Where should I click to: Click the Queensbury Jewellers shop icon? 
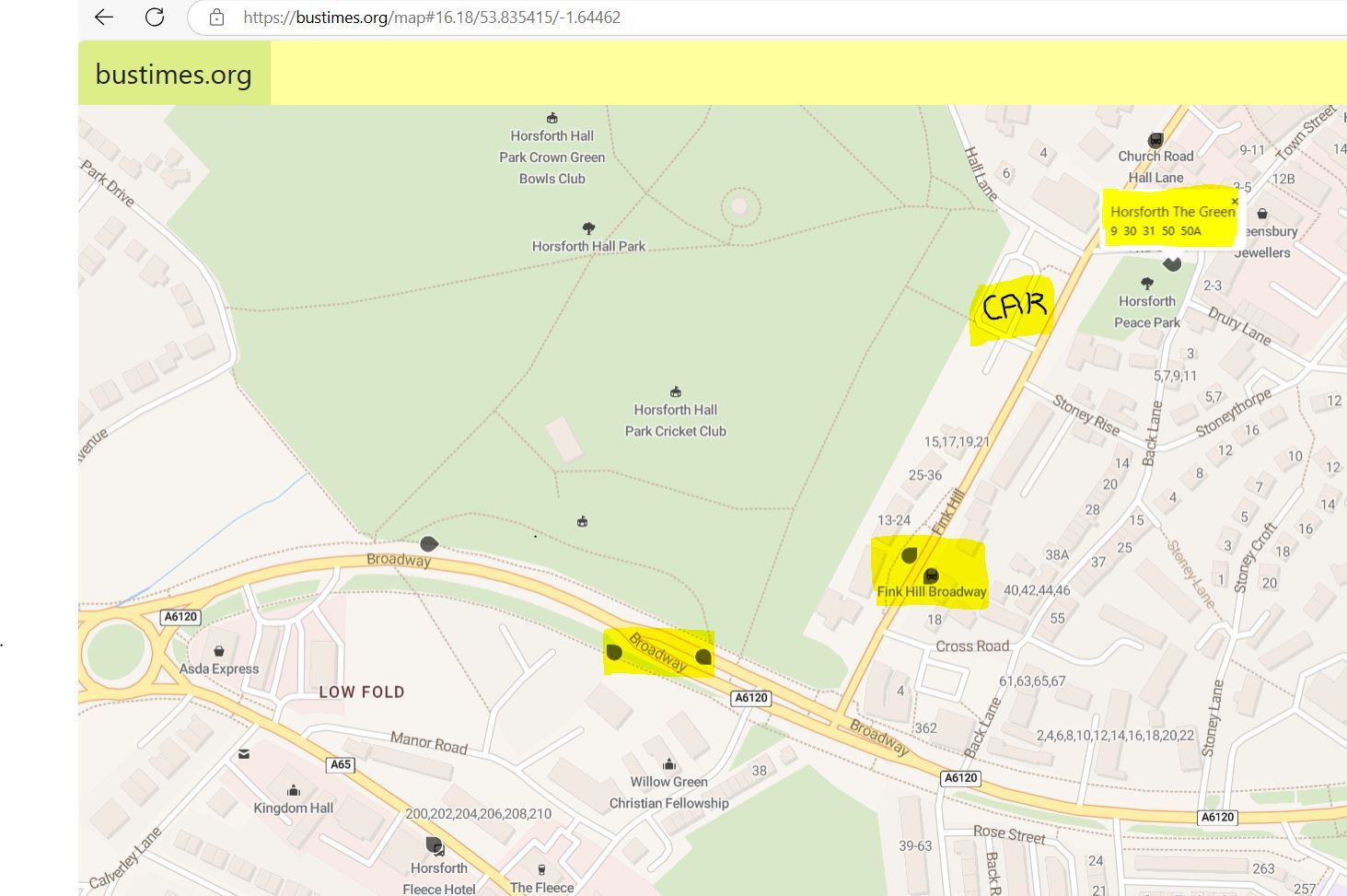click(1262, 214)
